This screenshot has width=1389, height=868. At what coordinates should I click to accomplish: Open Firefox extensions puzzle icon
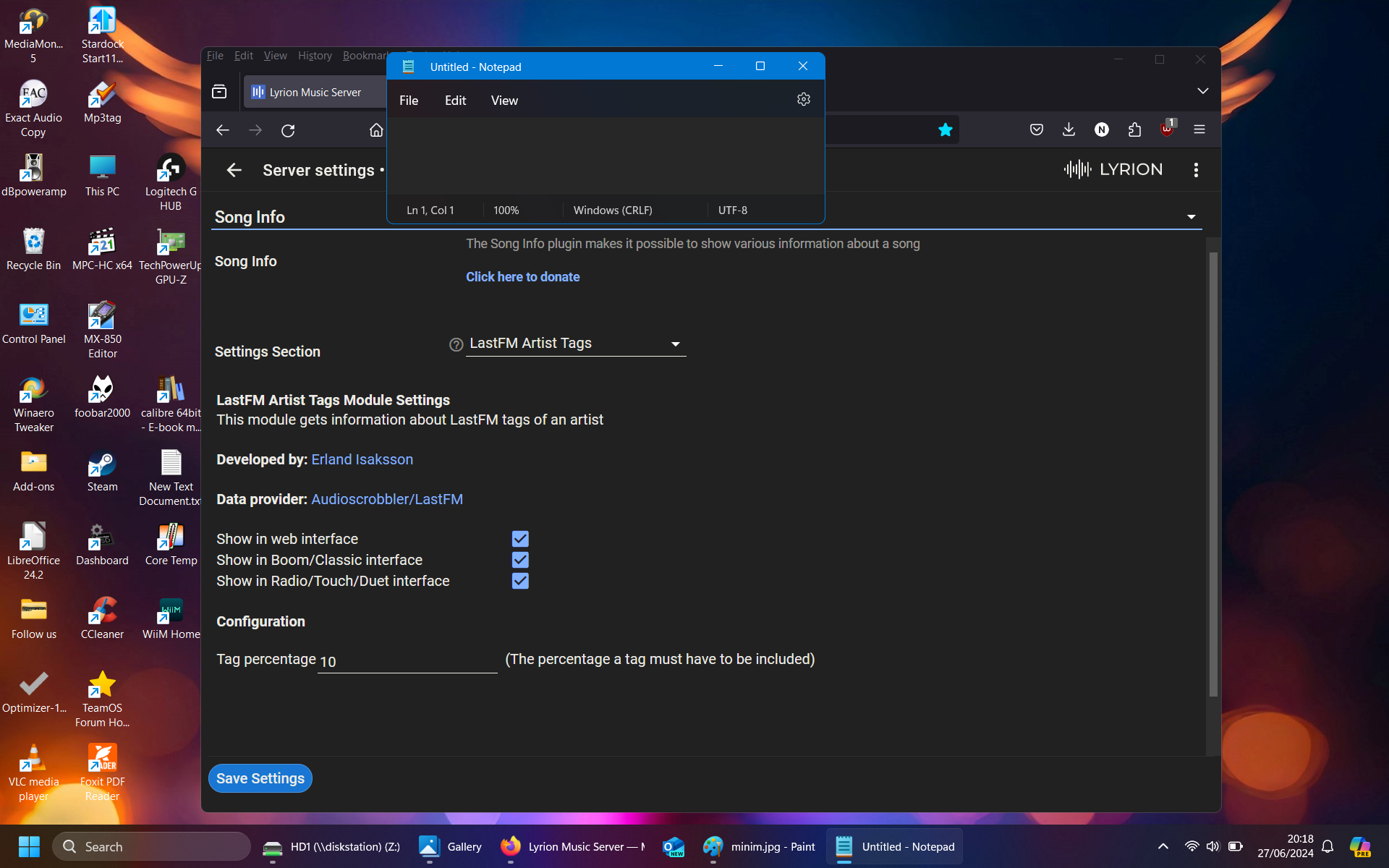click(1134, 129)
